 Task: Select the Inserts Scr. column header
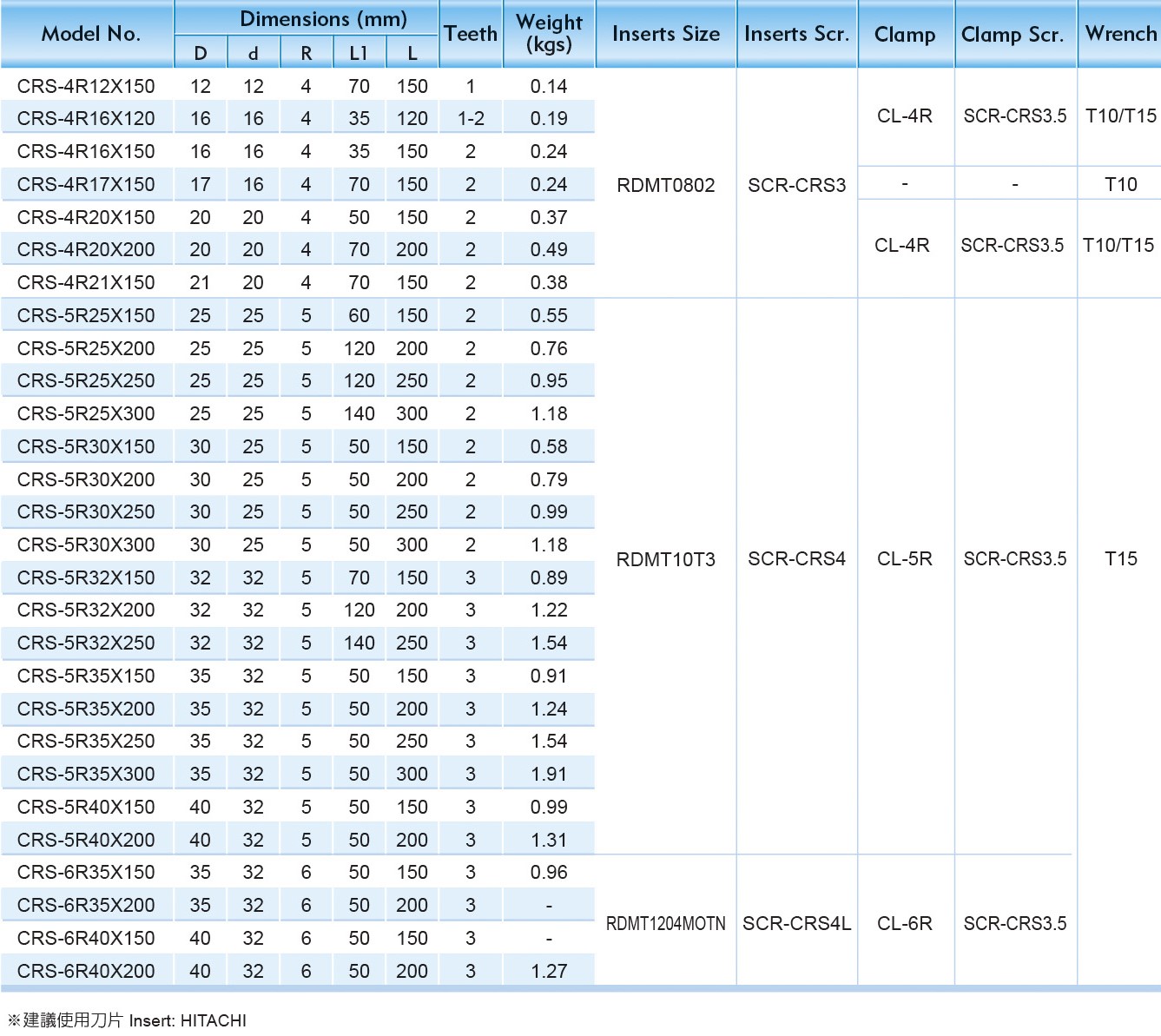[796, 34]
